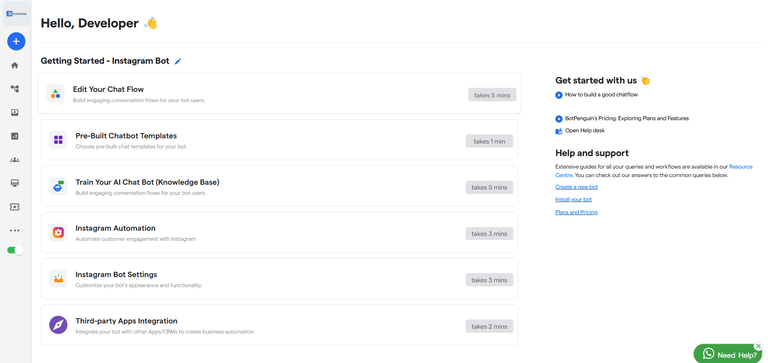The width and height of the screenshot is (768, 363).
Task: Click 'takes 5 mins' badge on Train AI Chat Bot
Action: [489, 187]
